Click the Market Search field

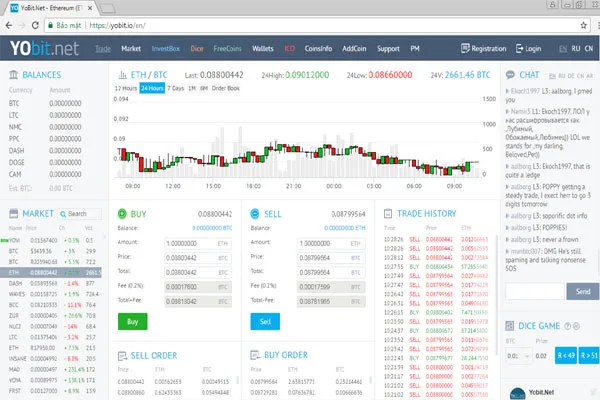[x=80, y=214]
